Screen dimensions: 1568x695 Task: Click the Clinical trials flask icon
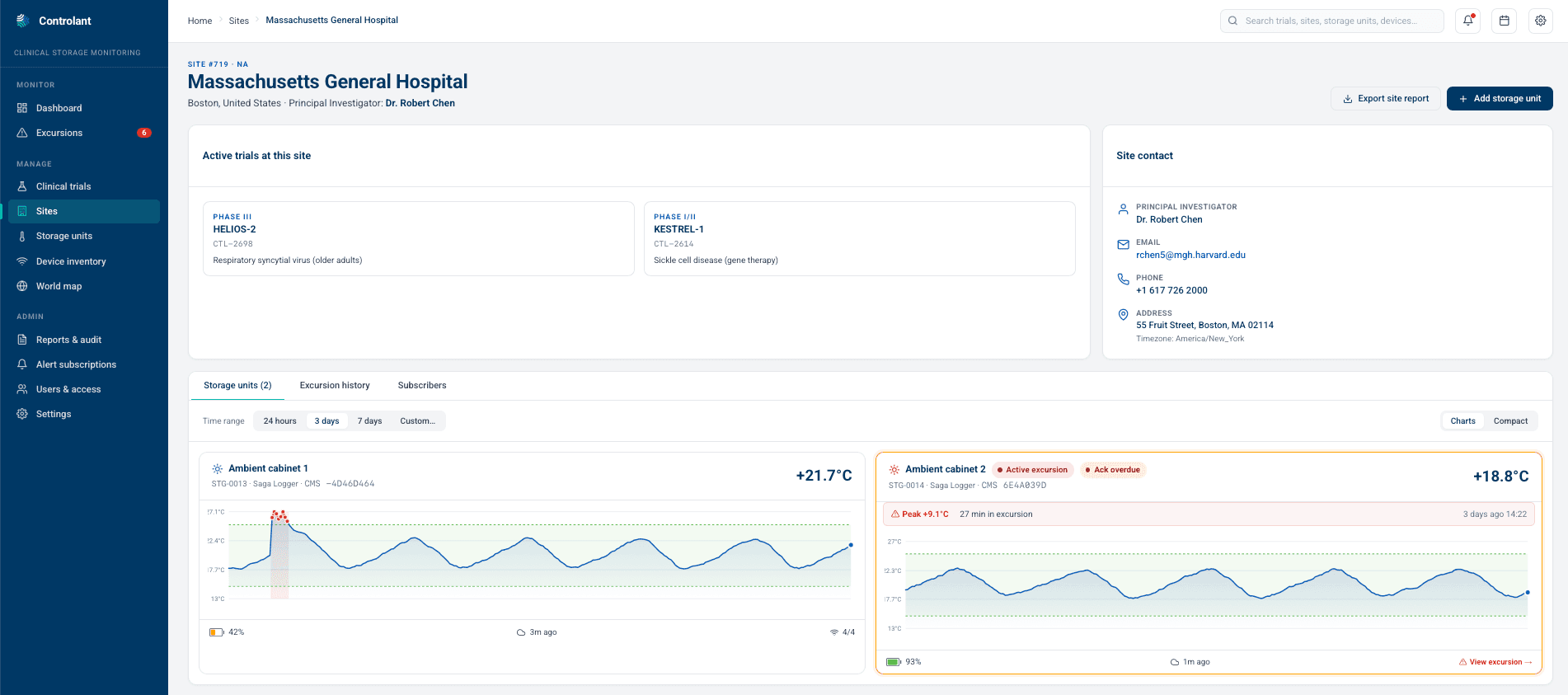tap(22, 186)
